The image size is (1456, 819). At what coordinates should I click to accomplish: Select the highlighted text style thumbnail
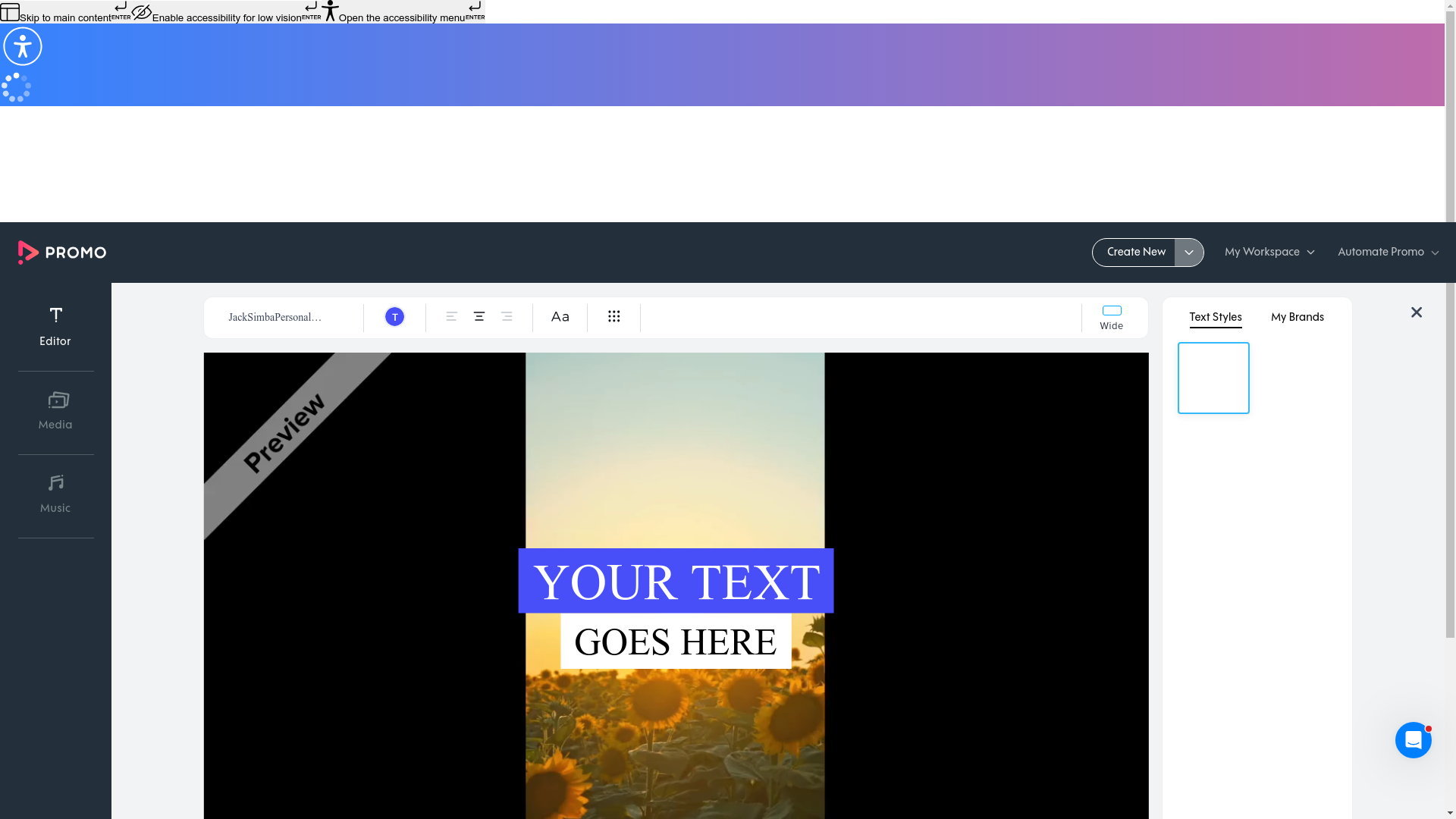(x=1213, y=378)
